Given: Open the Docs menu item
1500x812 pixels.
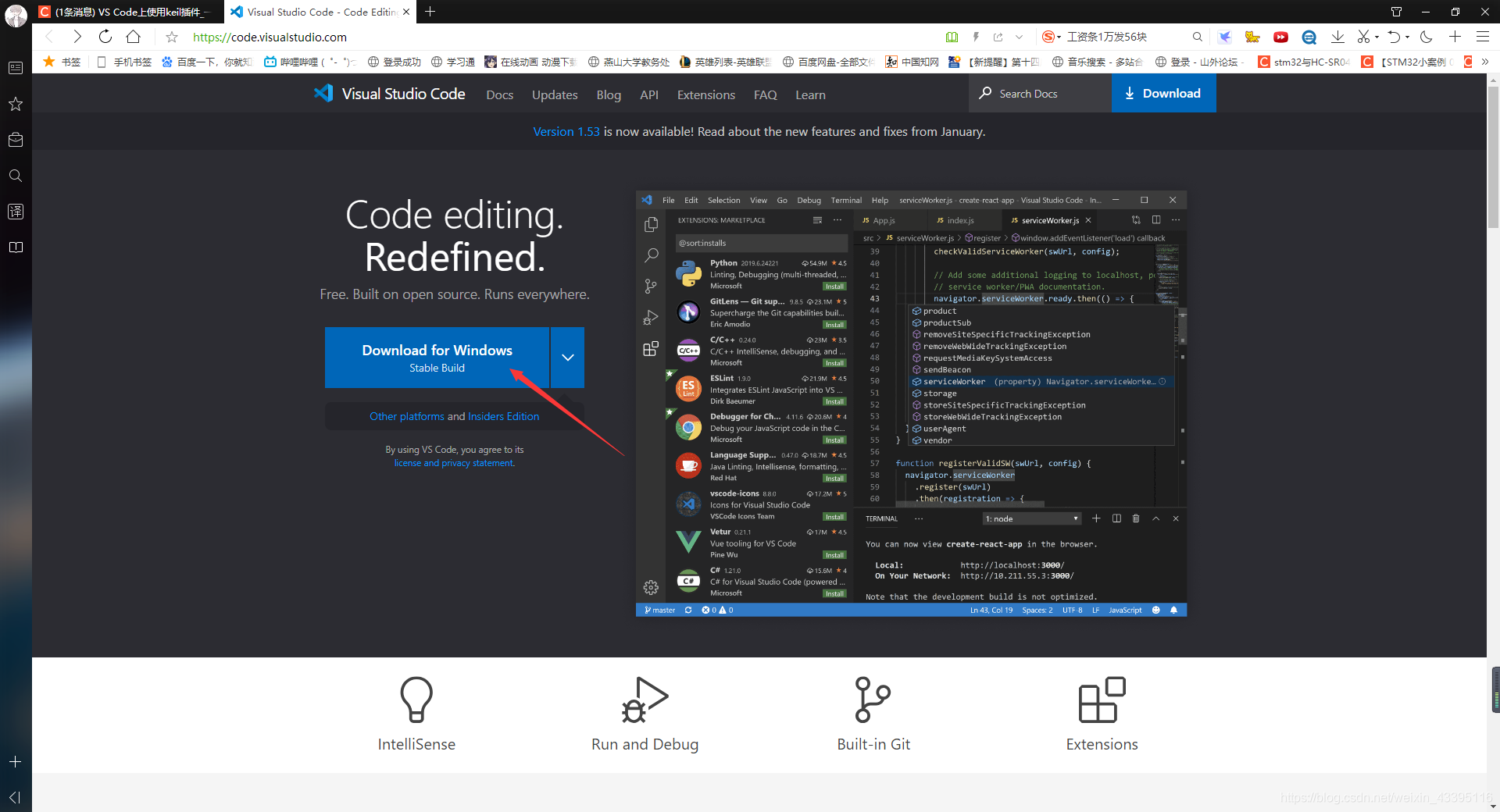Looking at the screenshot, I should [x=500, y=94].
